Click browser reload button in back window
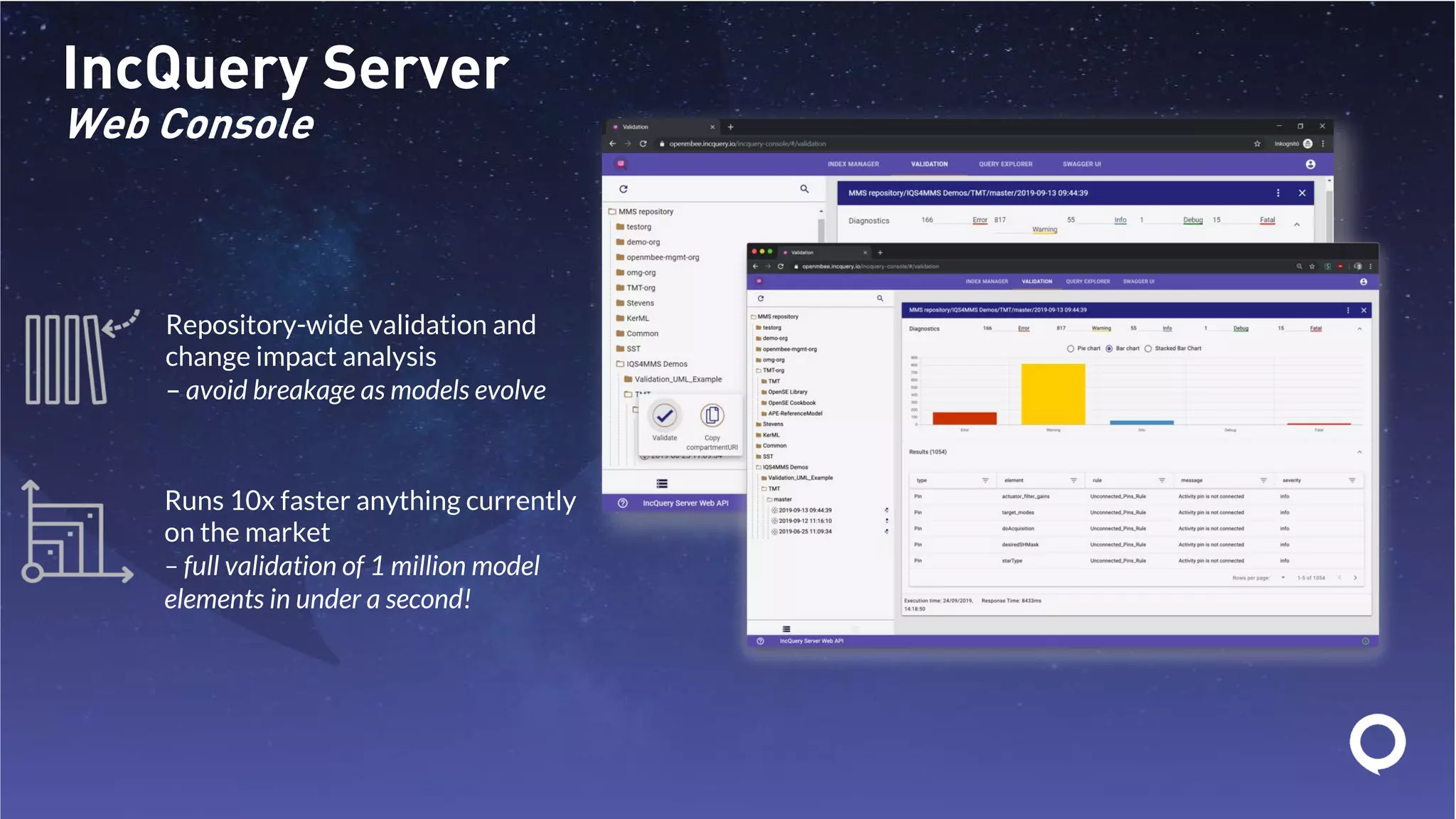This screenshot has width=1456, height=819. pyautogui.click(x=643, y=144)
